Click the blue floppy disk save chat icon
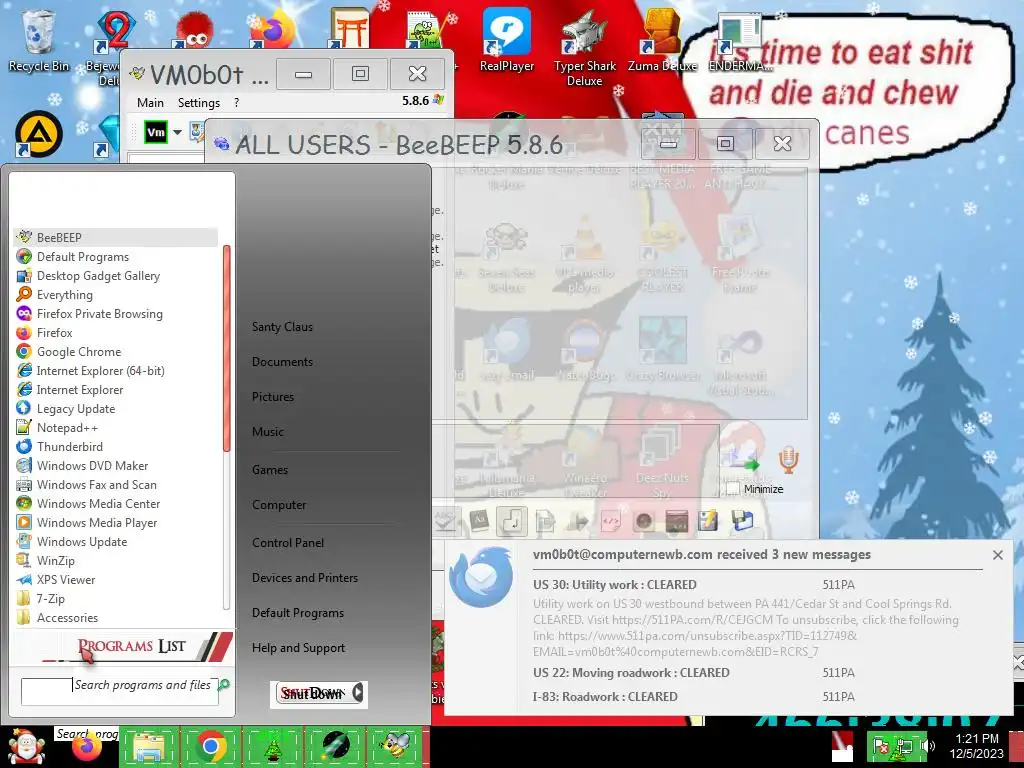This screenshot has height=768, width=1024. (x=742, y=521)
